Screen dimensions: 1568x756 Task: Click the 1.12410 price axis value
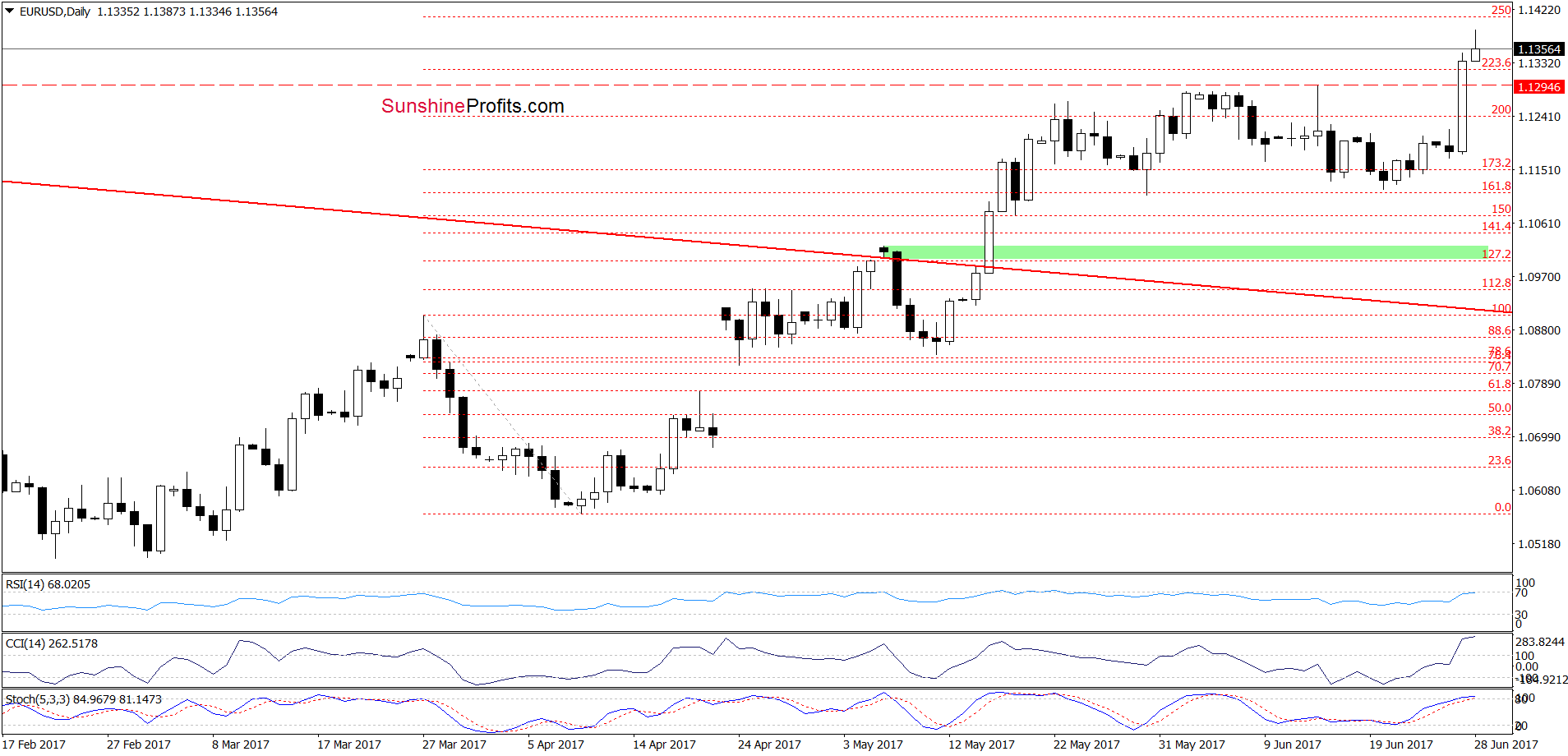coord(1538,117)
